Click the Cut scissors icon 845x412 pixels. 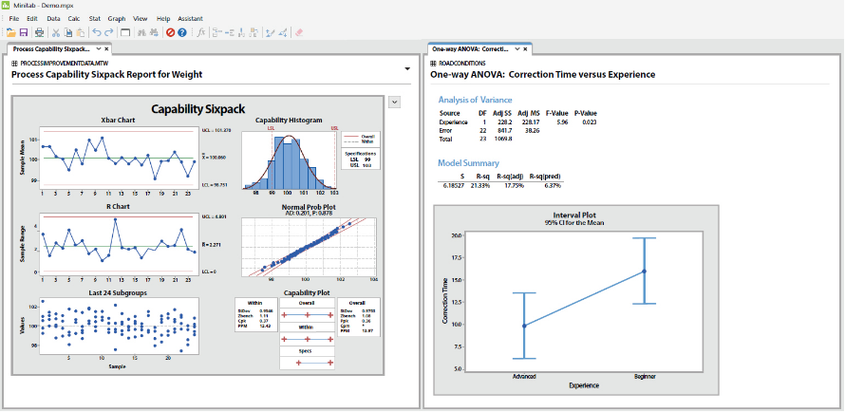[x=56, y=33]
